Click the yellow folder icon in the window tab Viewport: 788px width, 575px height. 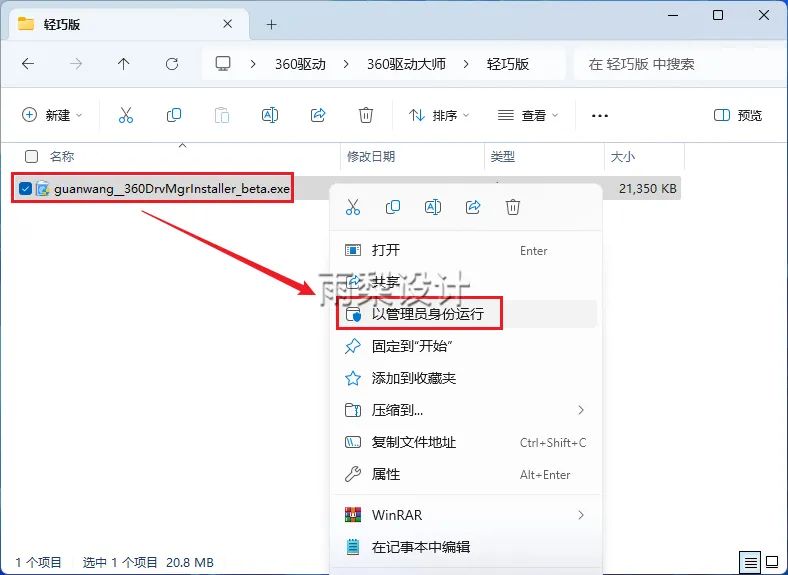(26, 24)
